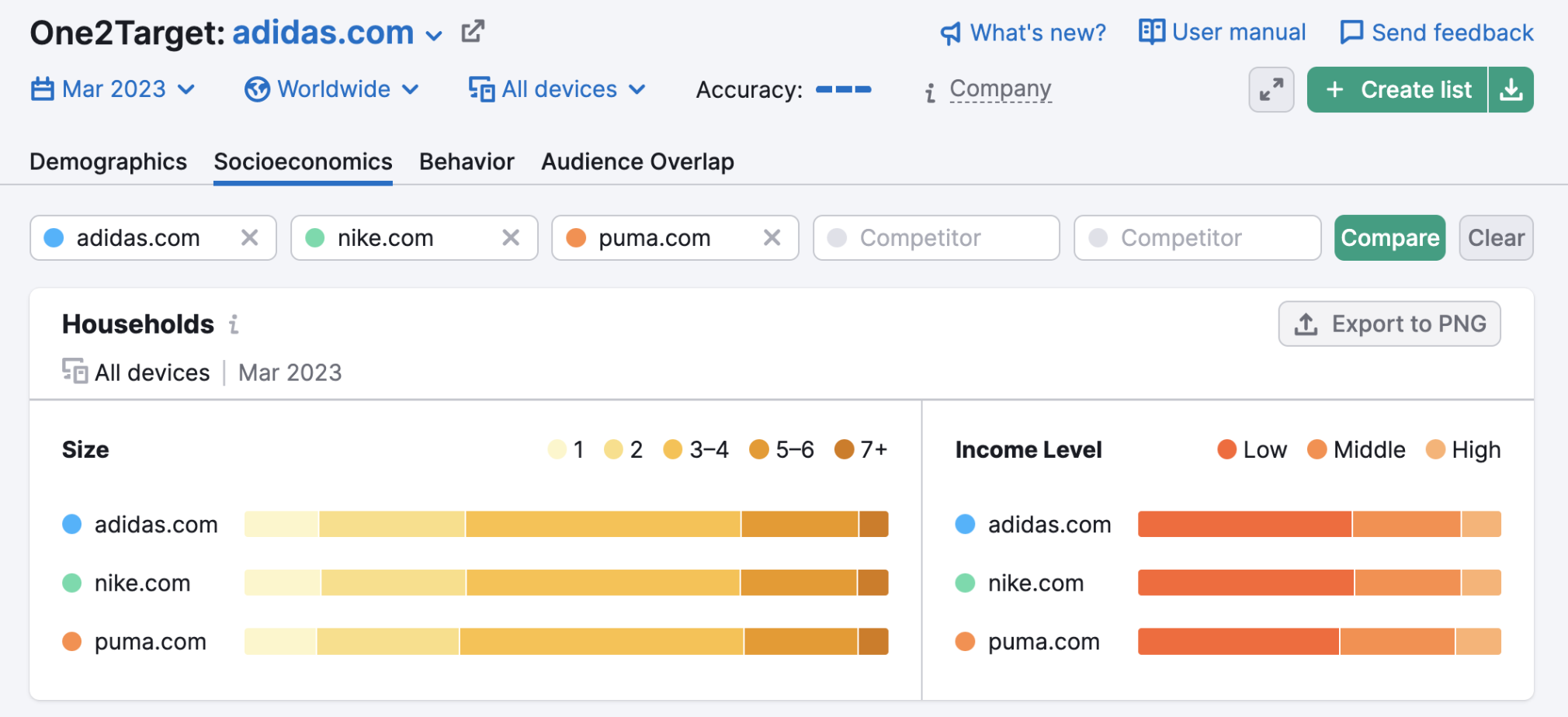This screenshot has height=717, width=1568.
Task: Expand the report to full screen
Action: [1271, 90]
